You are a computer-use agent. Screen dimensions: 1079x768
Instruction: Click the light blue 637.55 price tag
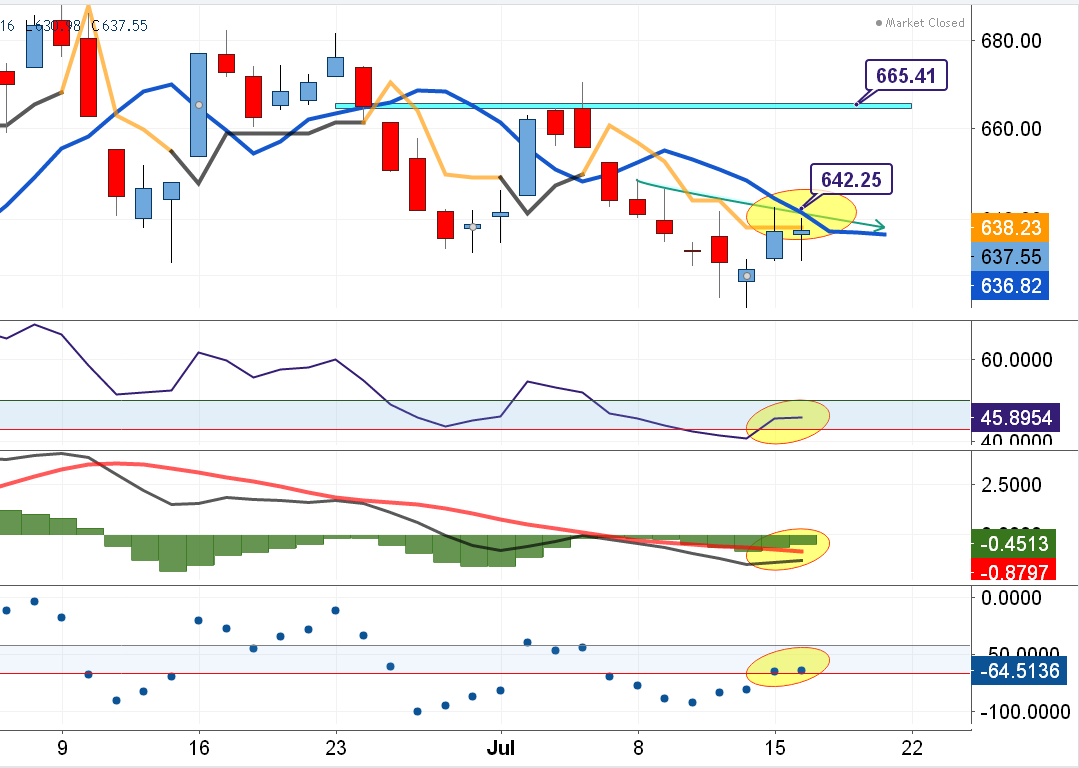[x=1010, y=257]
